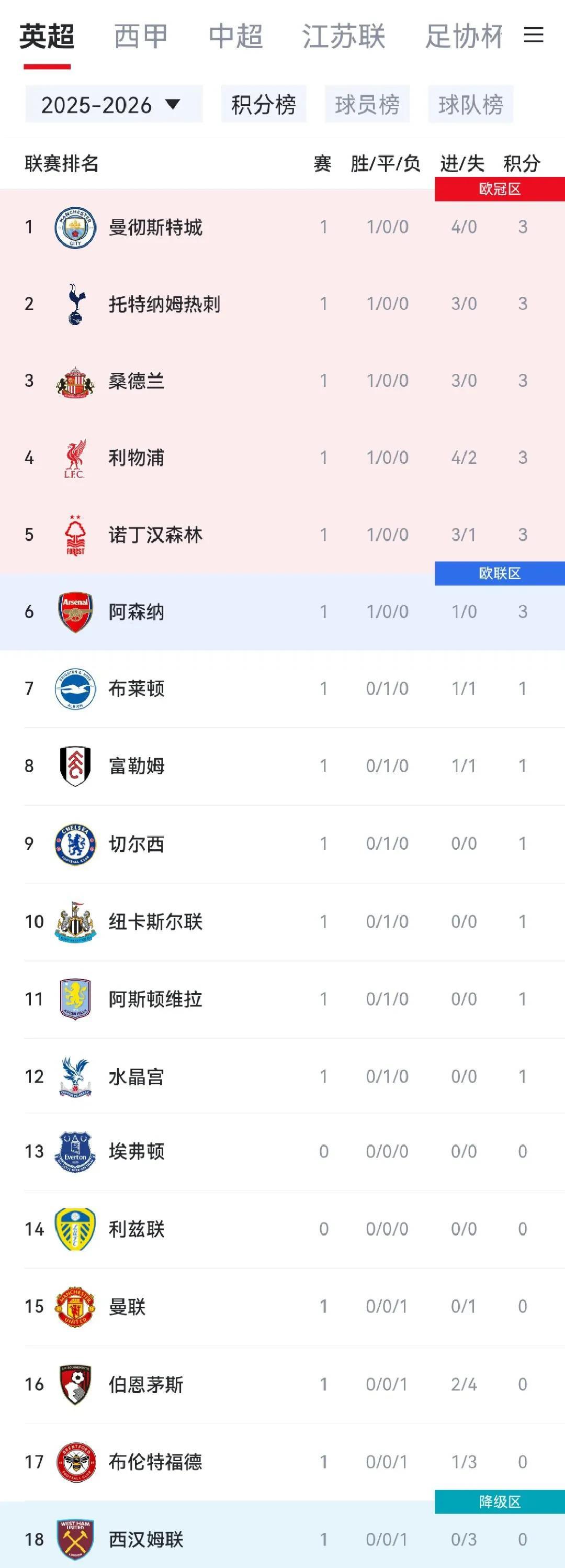
Task: Click the Everton club crest
Action: point(75,1152)
